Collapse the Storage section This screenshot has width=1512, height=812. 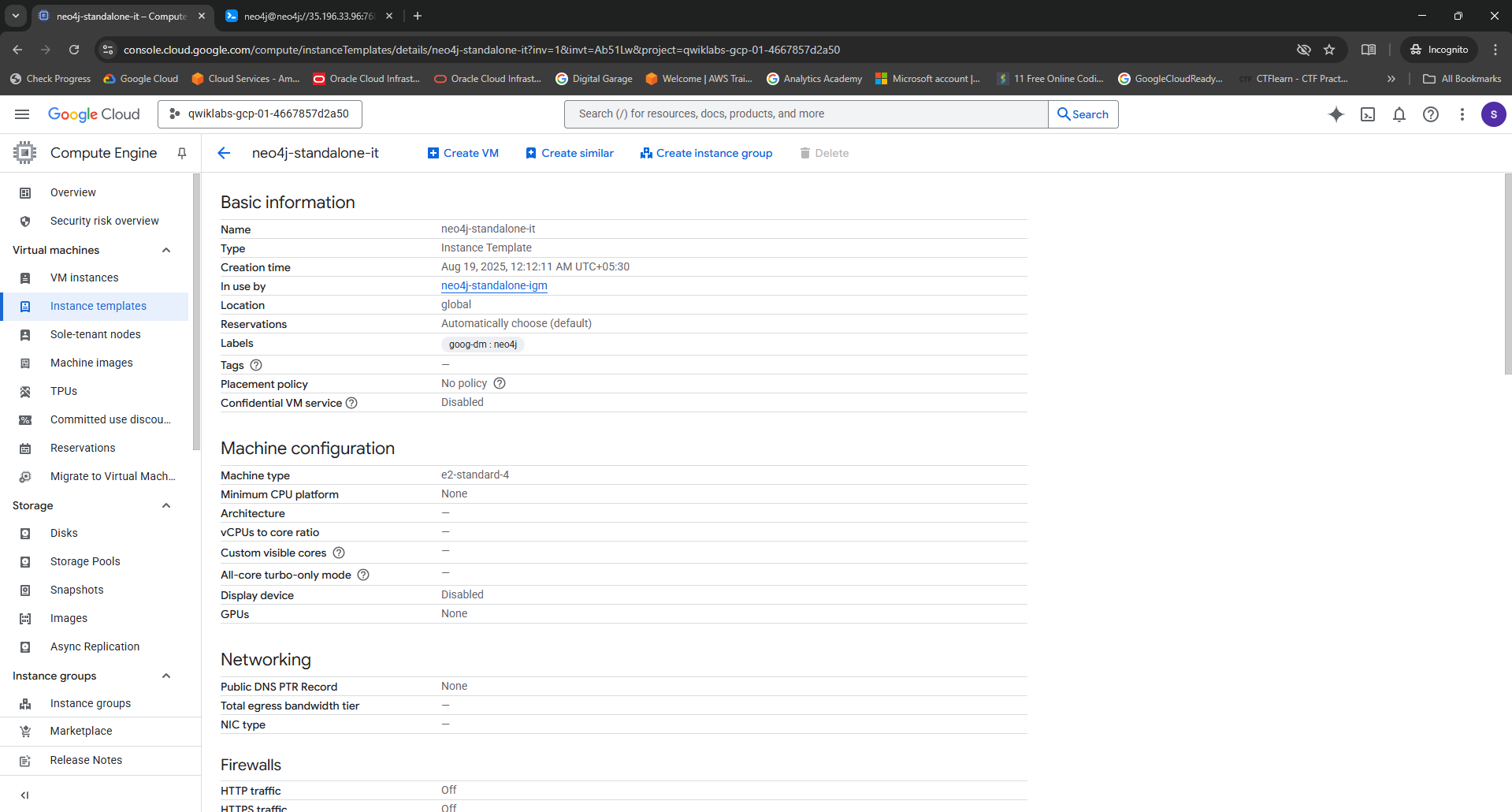coord(166,505)
